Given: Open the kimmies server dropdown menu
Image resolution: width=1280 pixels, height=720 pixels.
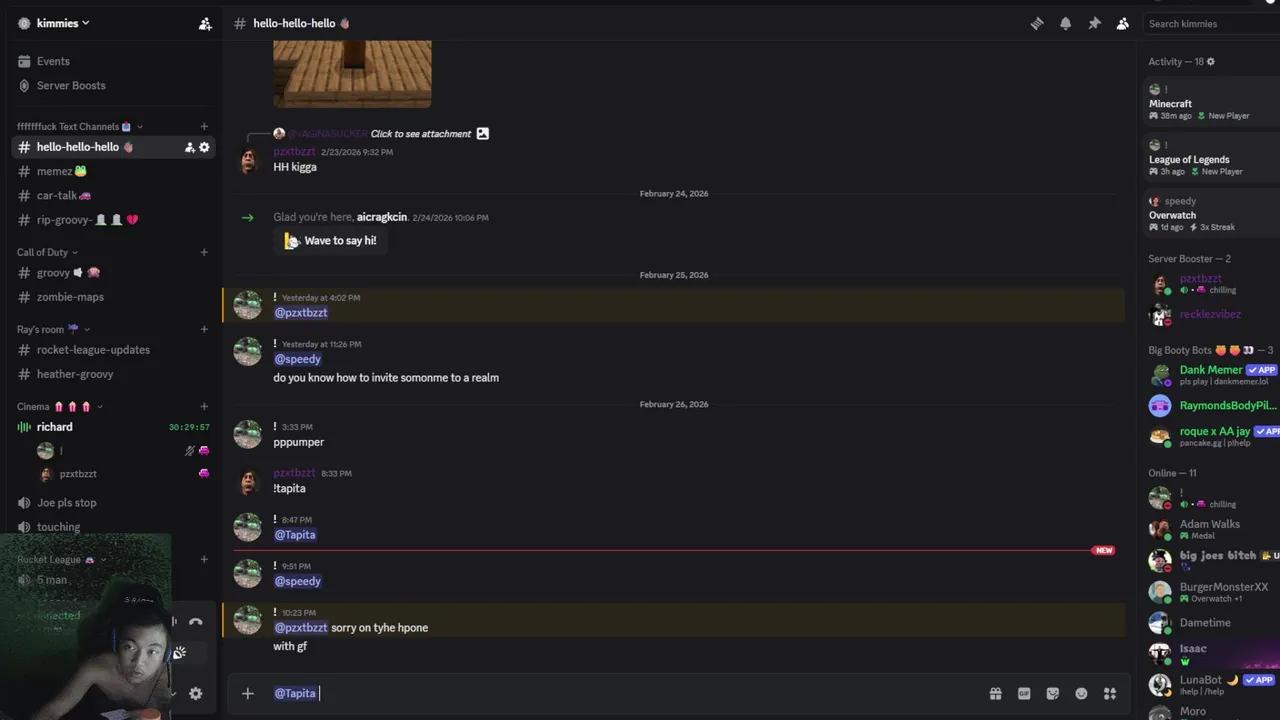Looking at the screenshot, I should point(60,23).
